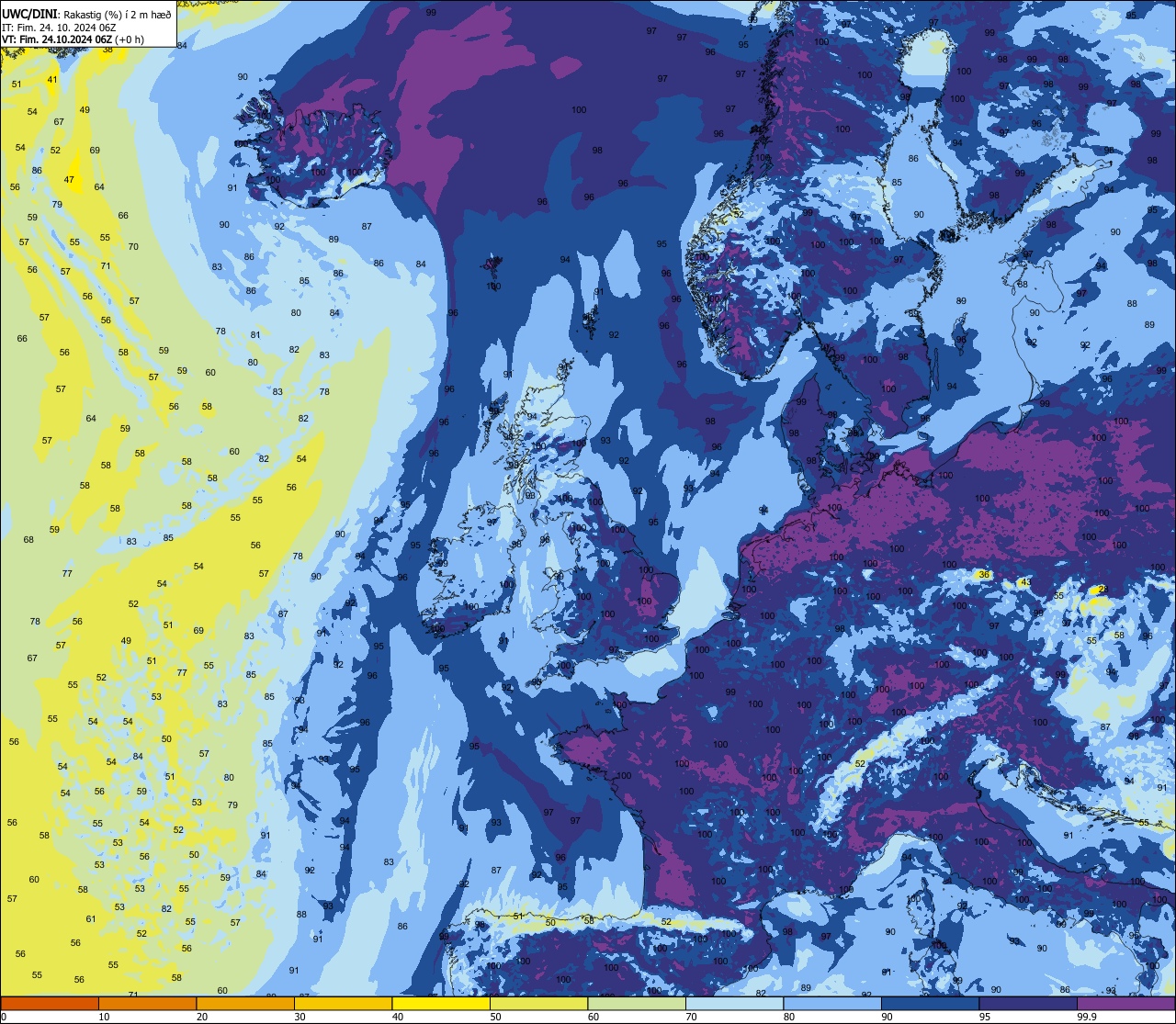
Task: Select the 80–90 light blue legend band
Action: pyautogui.click(x=832, y=1004)
